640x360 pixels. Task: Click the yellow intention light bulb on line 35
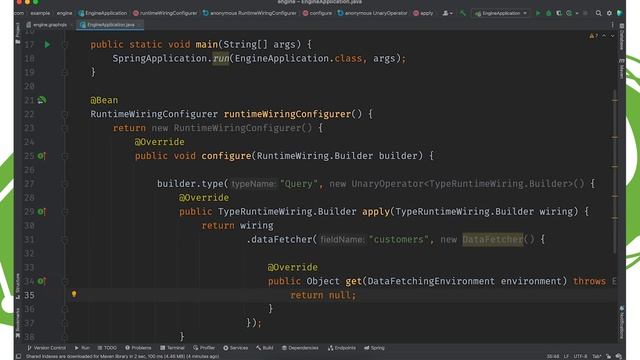[74, 294]
